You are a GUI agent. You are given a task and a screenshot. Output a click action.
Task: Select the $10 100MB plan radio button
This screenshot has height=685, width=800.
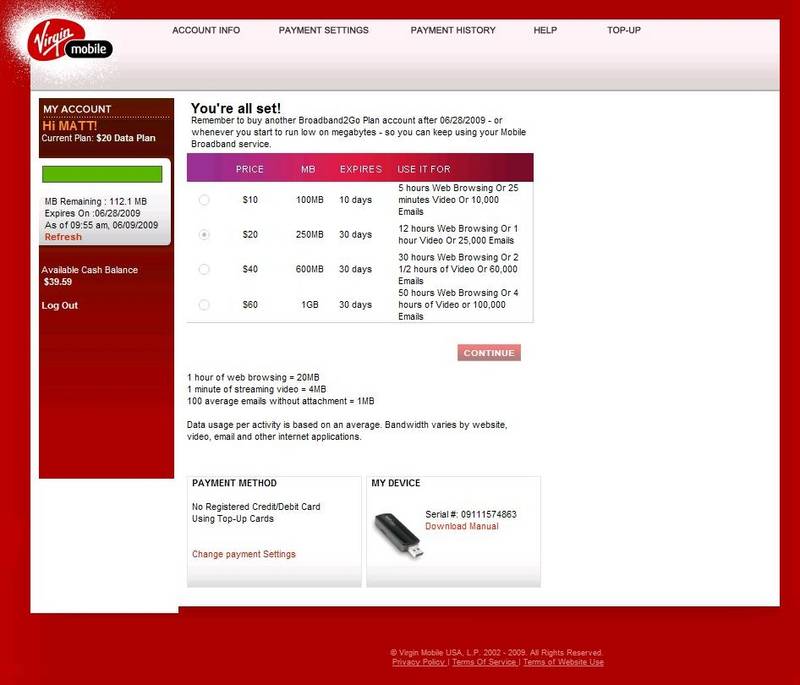pos(204,200)
